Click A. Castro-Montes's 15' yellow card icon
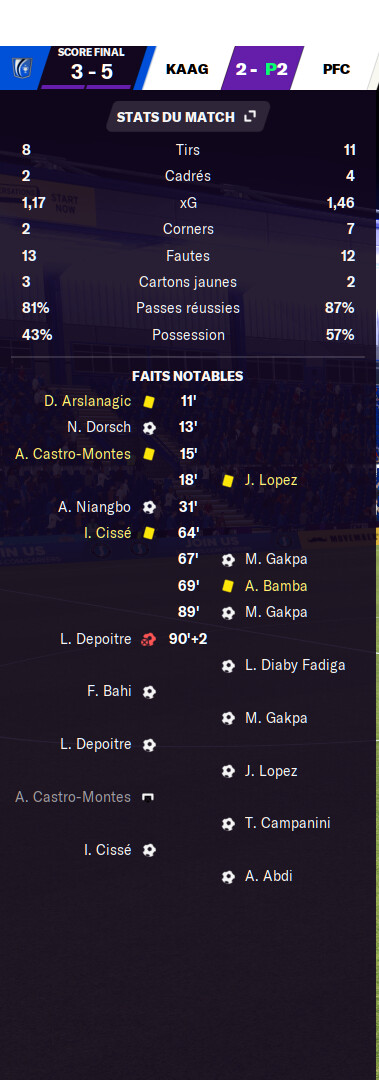The width and height of the screenshot is (379, 1080). pos(149,454)
